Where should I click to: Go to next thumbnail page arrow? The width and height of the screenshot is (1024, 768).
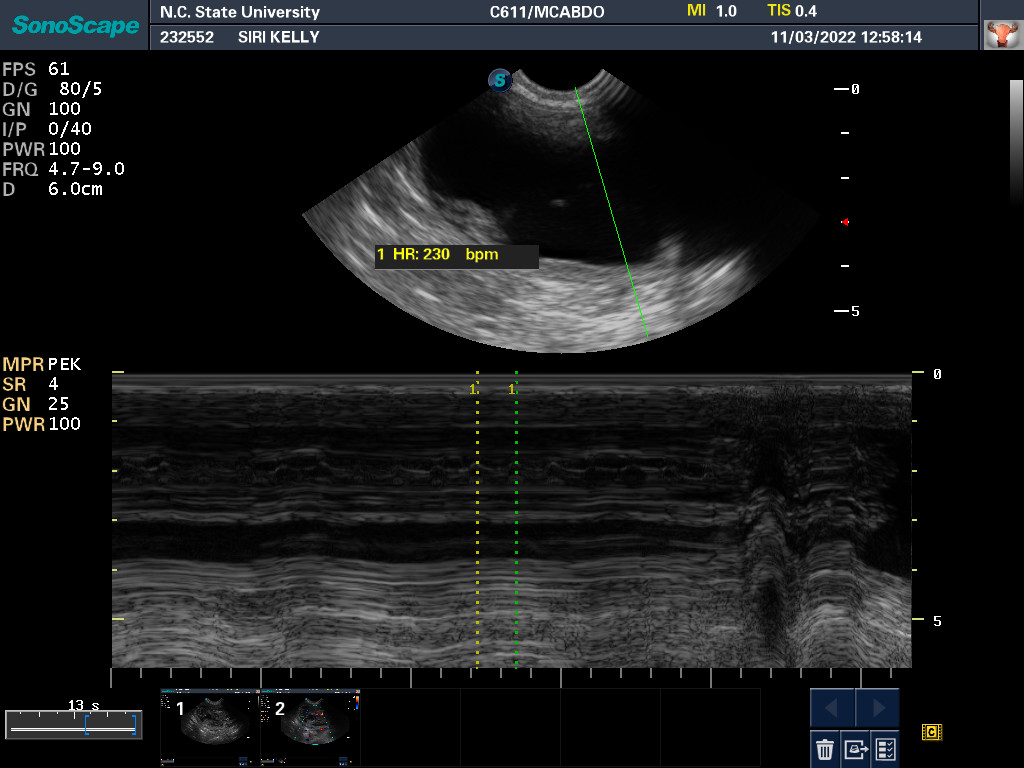[x=877, y=708]
